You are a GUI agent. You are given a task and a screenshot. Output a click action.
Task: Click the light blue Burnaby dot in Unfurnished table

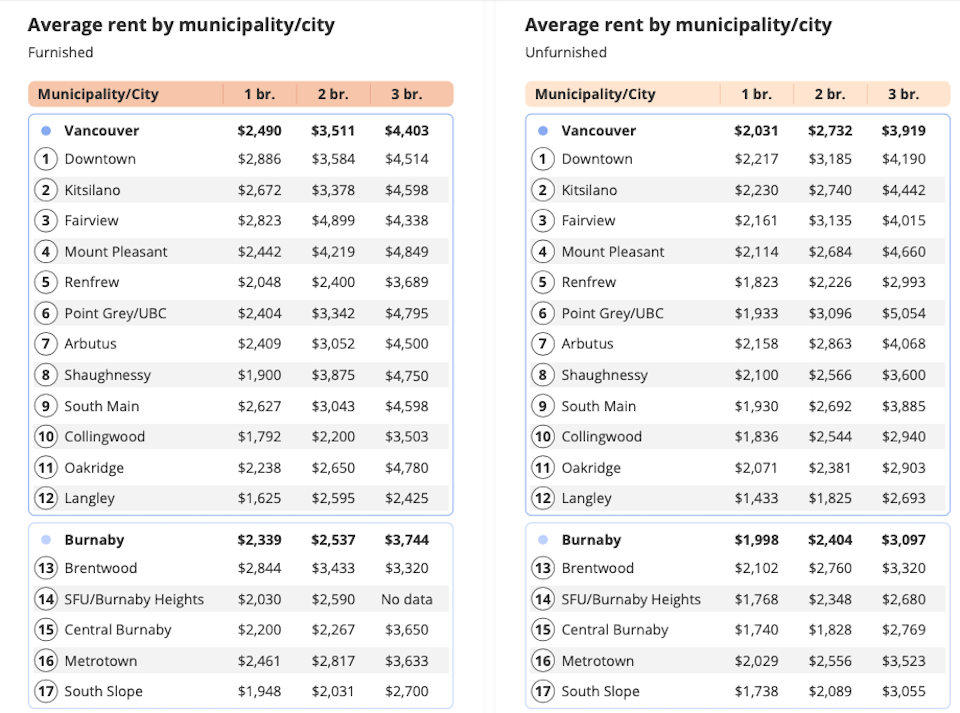click(543, 540)
